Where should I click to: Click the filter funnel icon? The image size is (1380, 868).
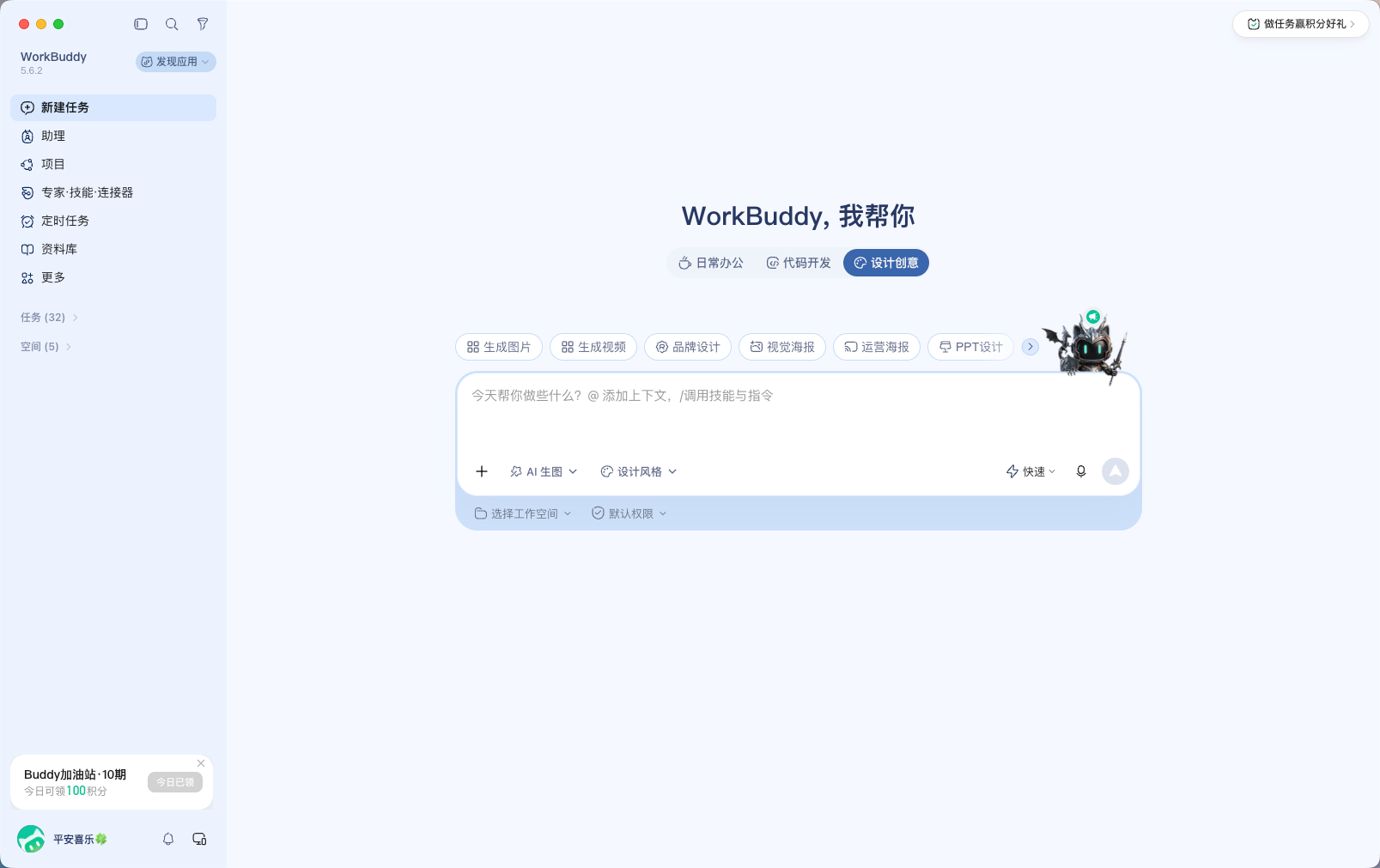203,24
